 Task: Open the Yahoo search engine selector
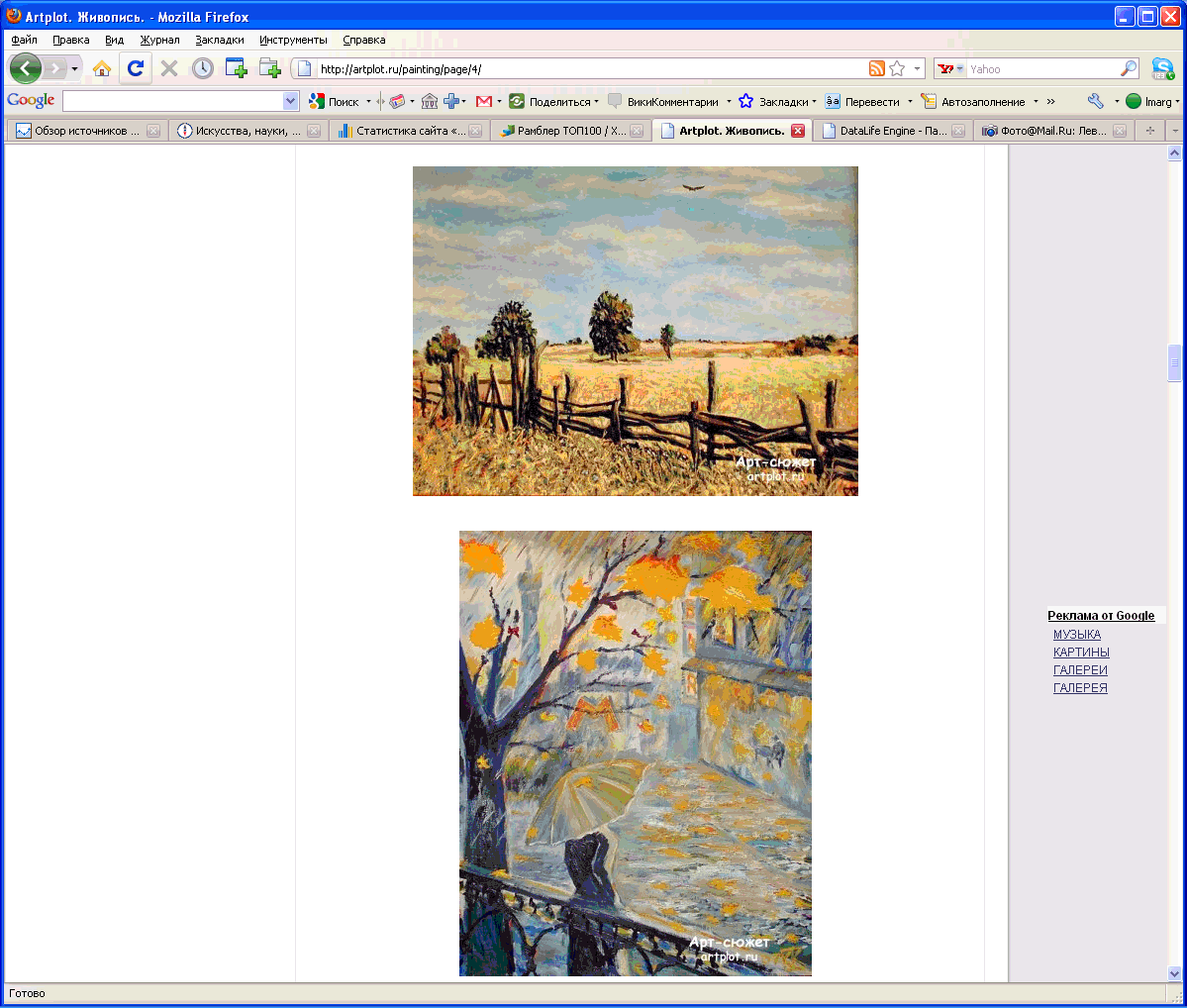(x=950, y=69)
